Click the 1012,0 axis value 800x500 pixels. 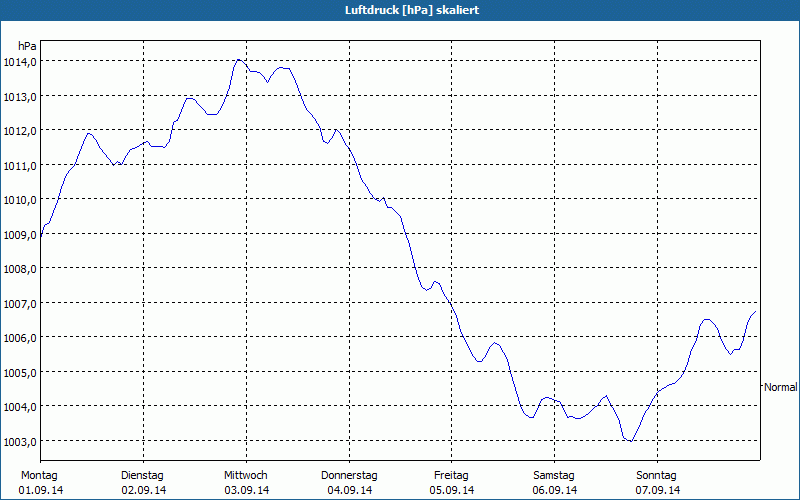tap(20, 132)
